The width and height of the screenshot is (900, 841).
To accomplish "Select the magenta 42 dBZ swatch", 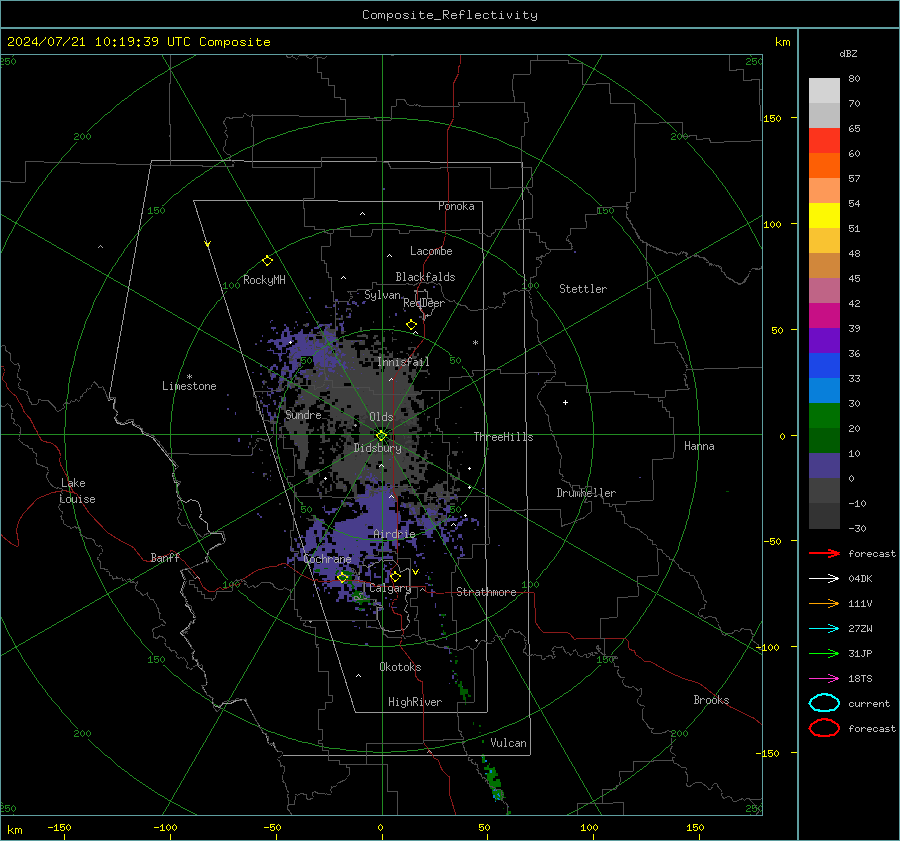I will tap(824, 315).
